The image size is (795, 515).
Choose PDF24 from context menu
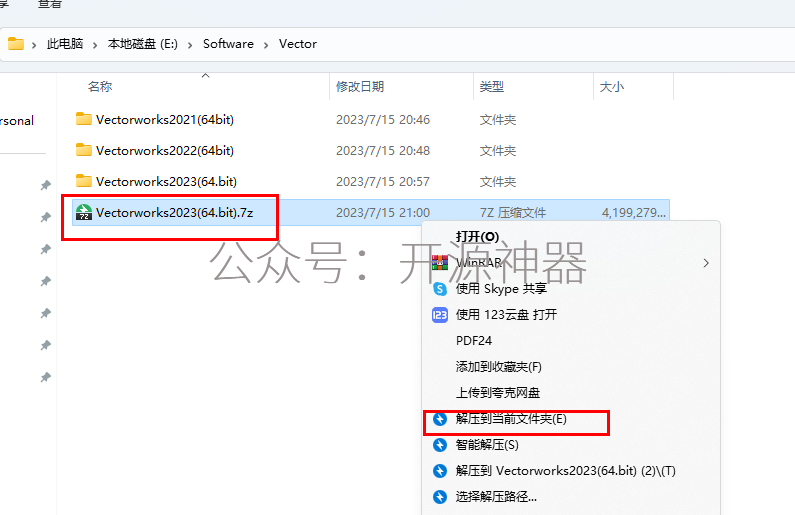(571, 341)
